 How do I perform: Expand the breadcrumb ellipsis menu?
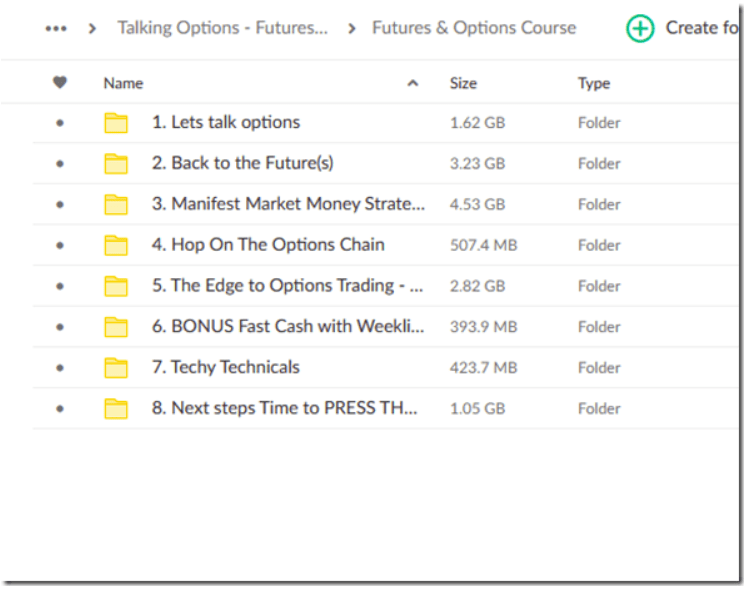tap(56, 28)
